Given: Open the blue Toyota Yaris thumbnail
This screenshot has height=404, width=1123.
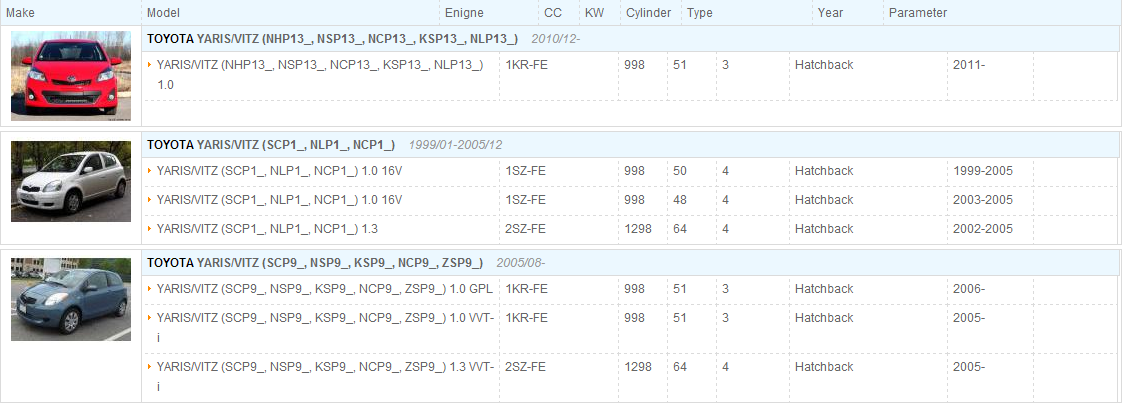Looking at the screenshot, I should (71, 299).
